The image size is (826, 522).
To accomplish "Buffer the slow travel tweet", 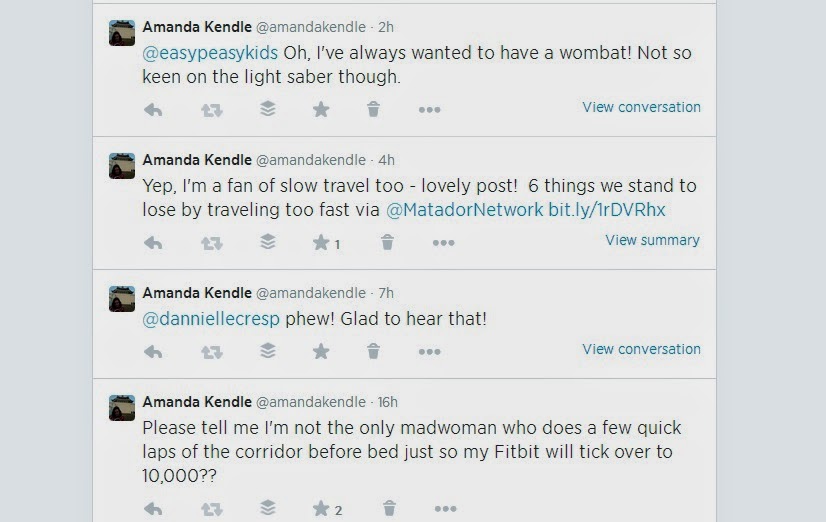I will pos(267,242).
